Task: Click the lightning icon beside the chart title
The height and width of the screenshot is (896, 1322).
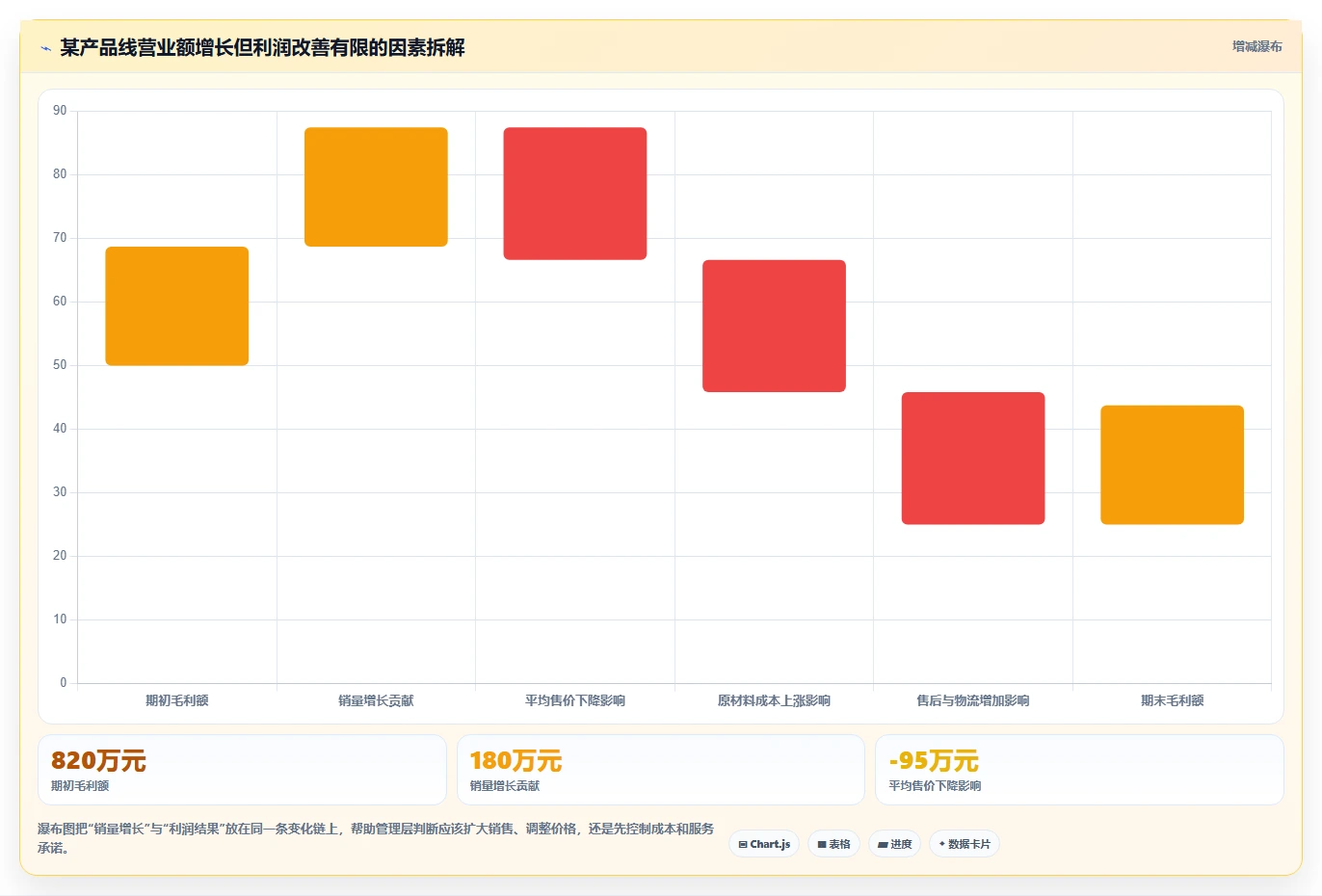Action: 45,48
